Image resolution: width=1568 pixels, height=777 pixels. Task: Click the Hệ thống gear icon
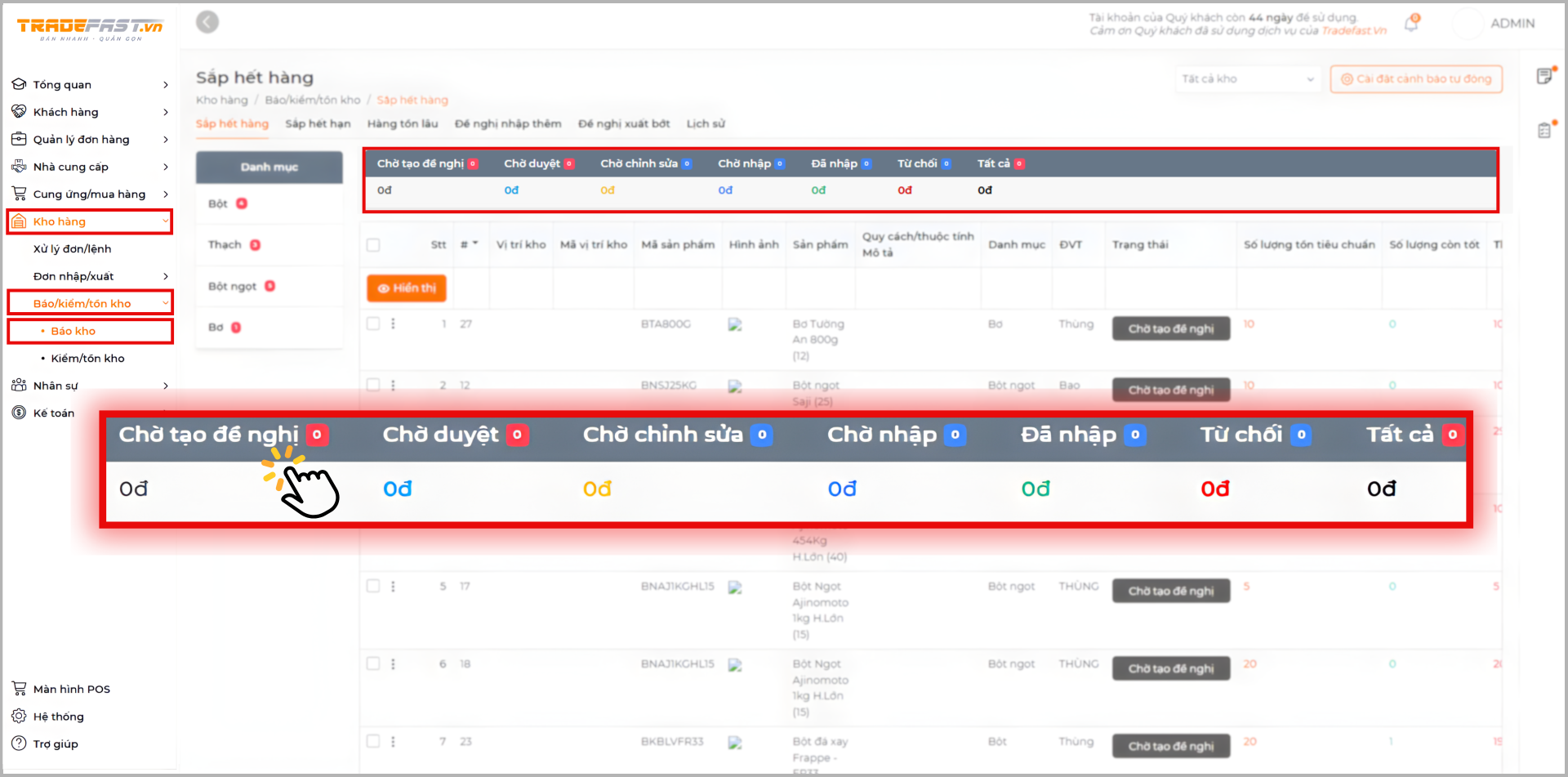pyautogui.click(x=19, y=717)
